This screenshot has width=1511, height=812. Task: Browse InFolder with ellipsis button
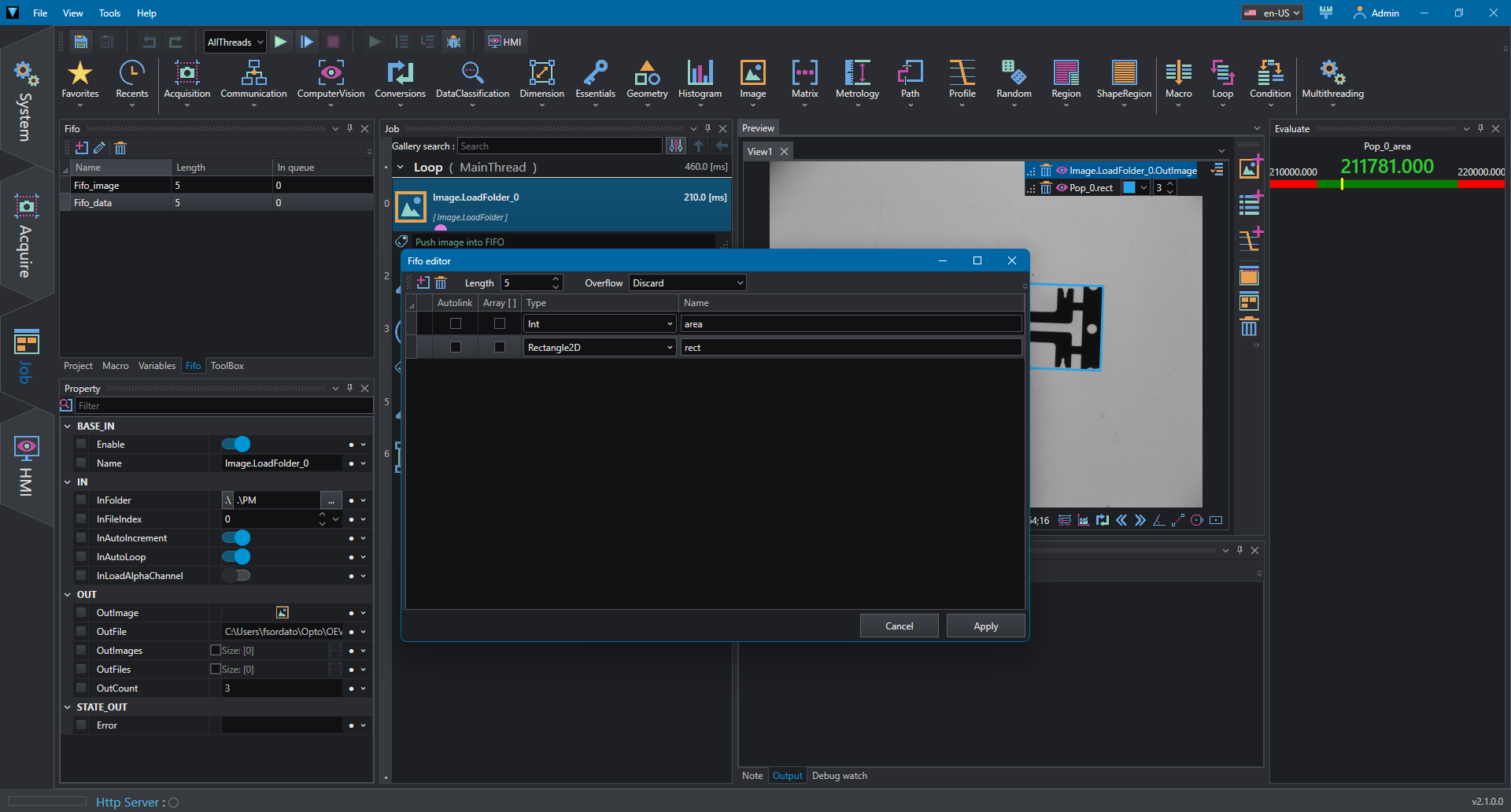click(x=331, y=500)
